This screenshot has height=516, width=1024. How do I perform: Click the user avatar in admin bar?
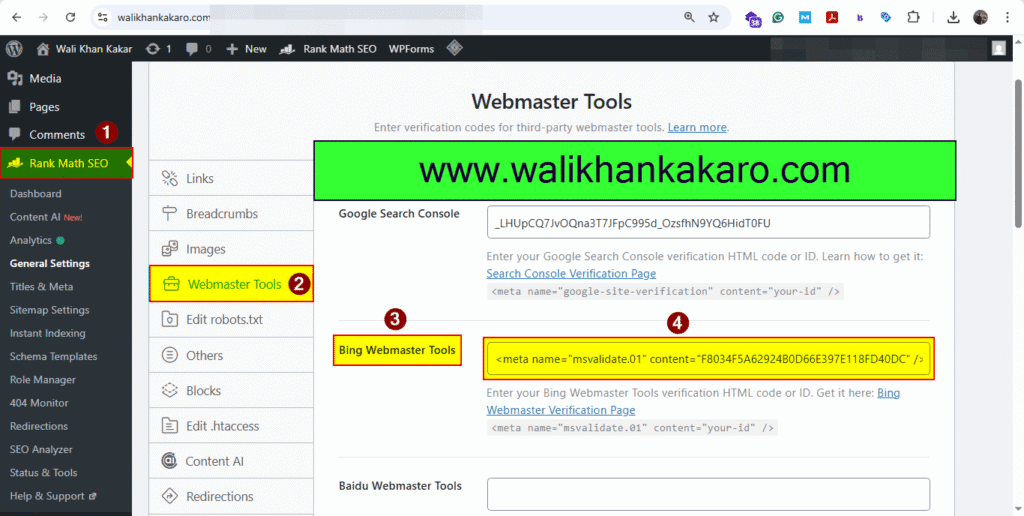[999, 48]
